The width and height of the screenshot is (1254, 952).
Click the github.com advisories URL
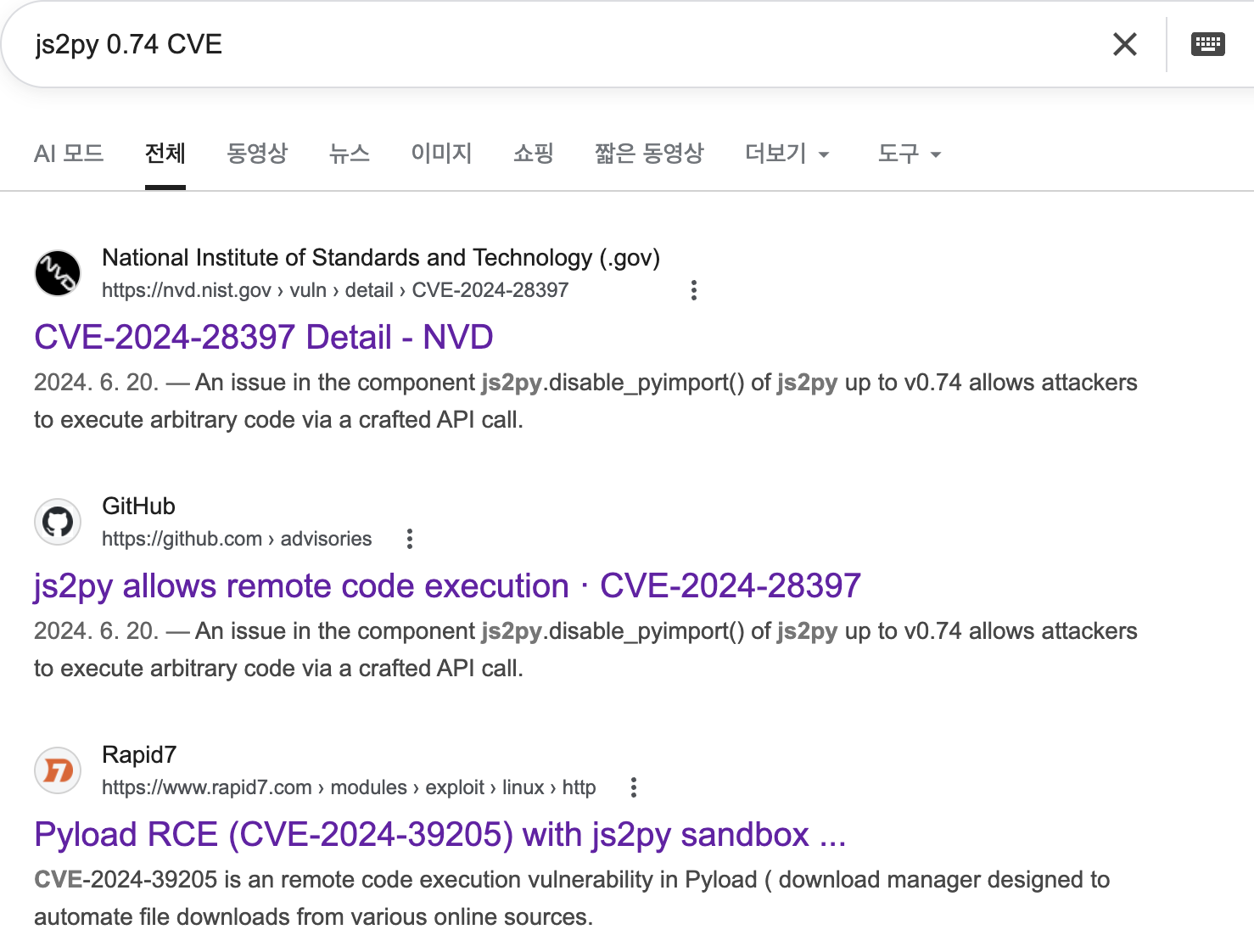pyautogui.click(x=237, y=539)
